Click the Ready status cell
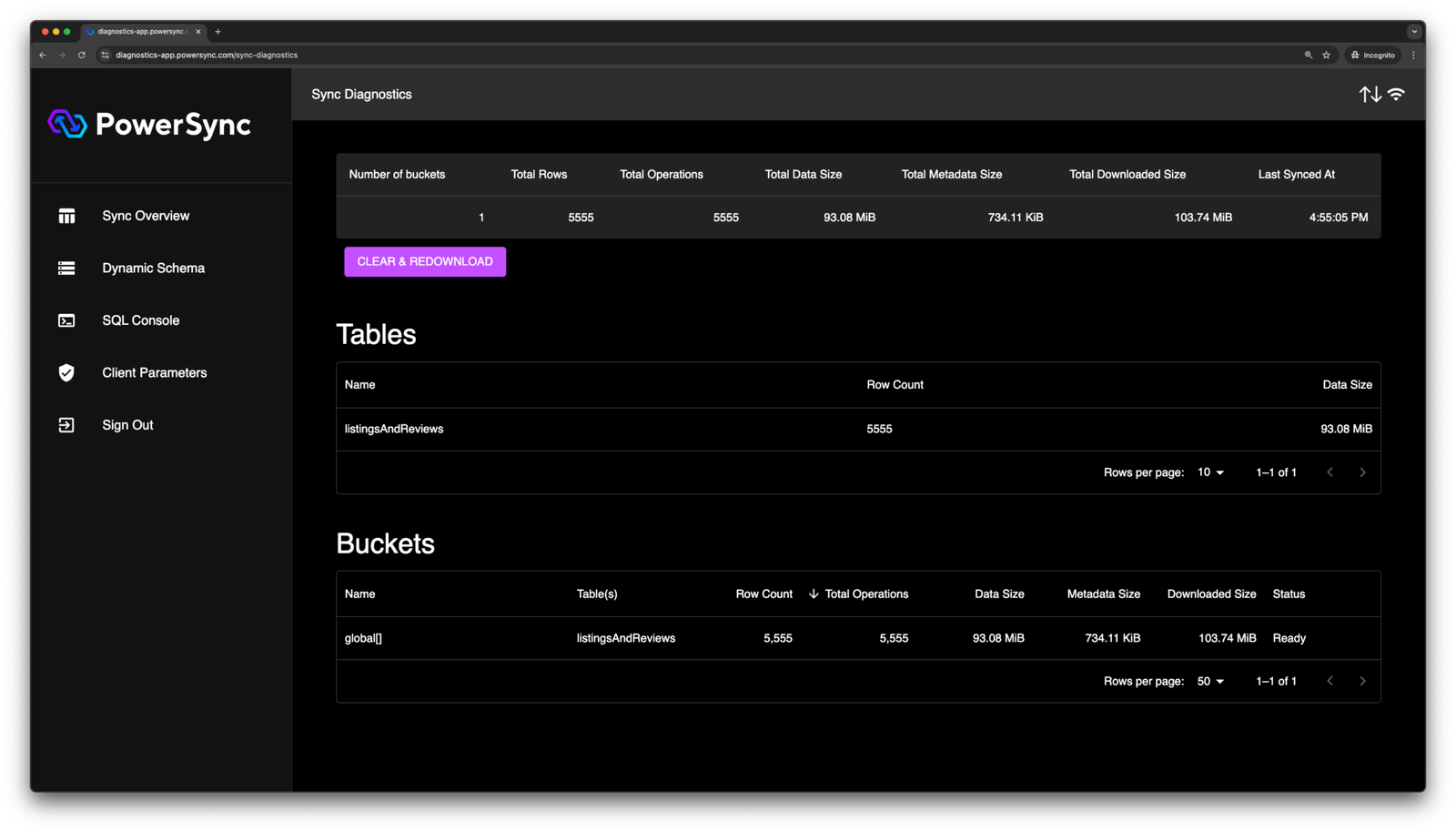 (1289, 638)
